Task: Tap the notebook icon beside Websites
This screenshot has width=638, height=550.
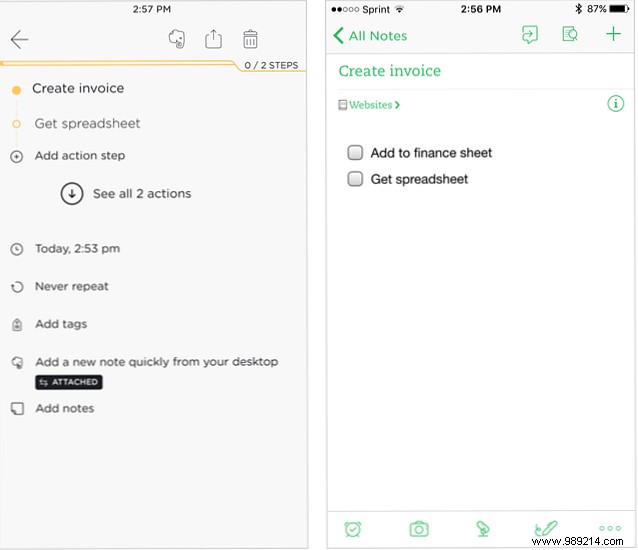Action: coord(343,105)
